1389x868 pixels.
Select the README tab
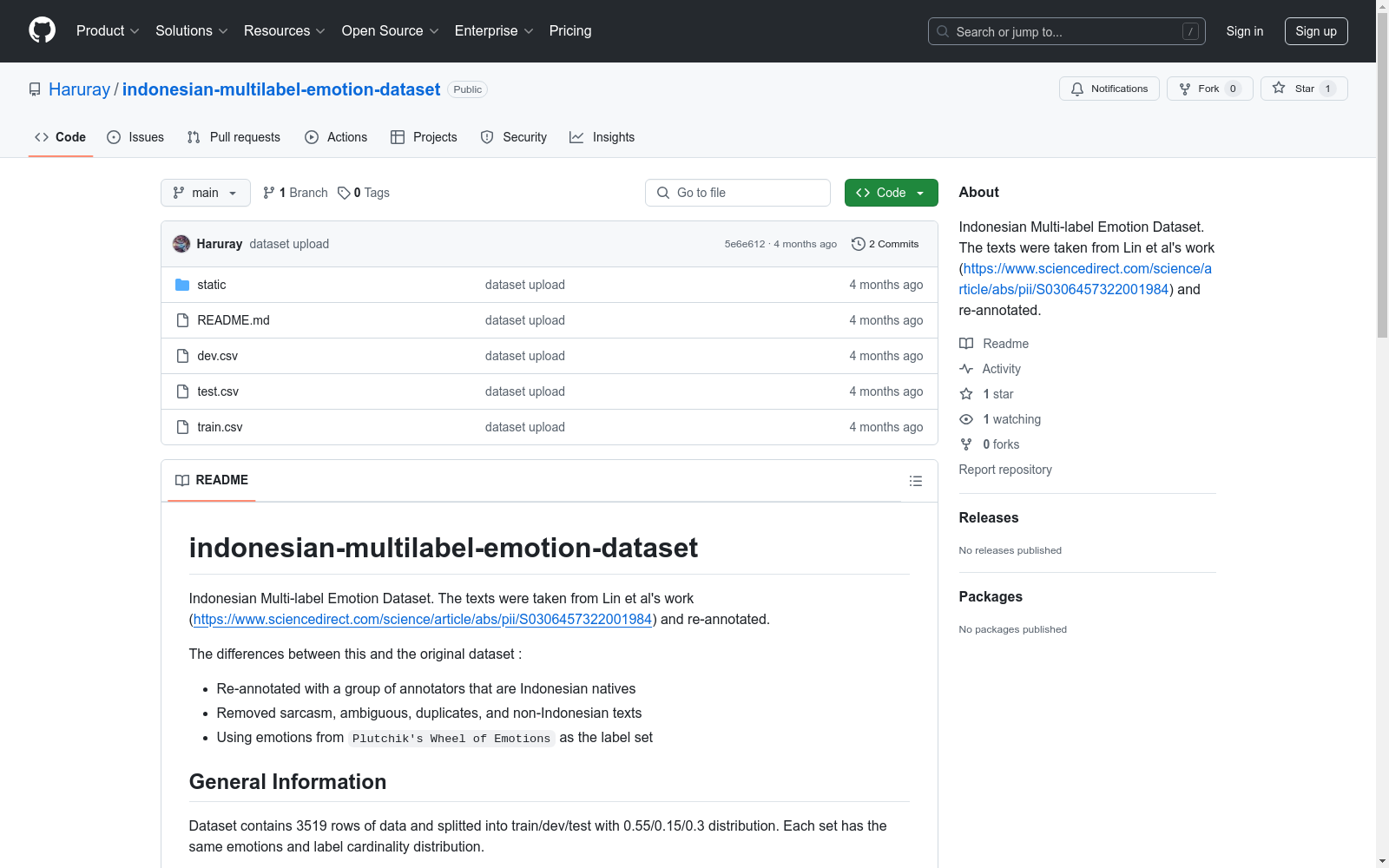[x=212, y=480]
